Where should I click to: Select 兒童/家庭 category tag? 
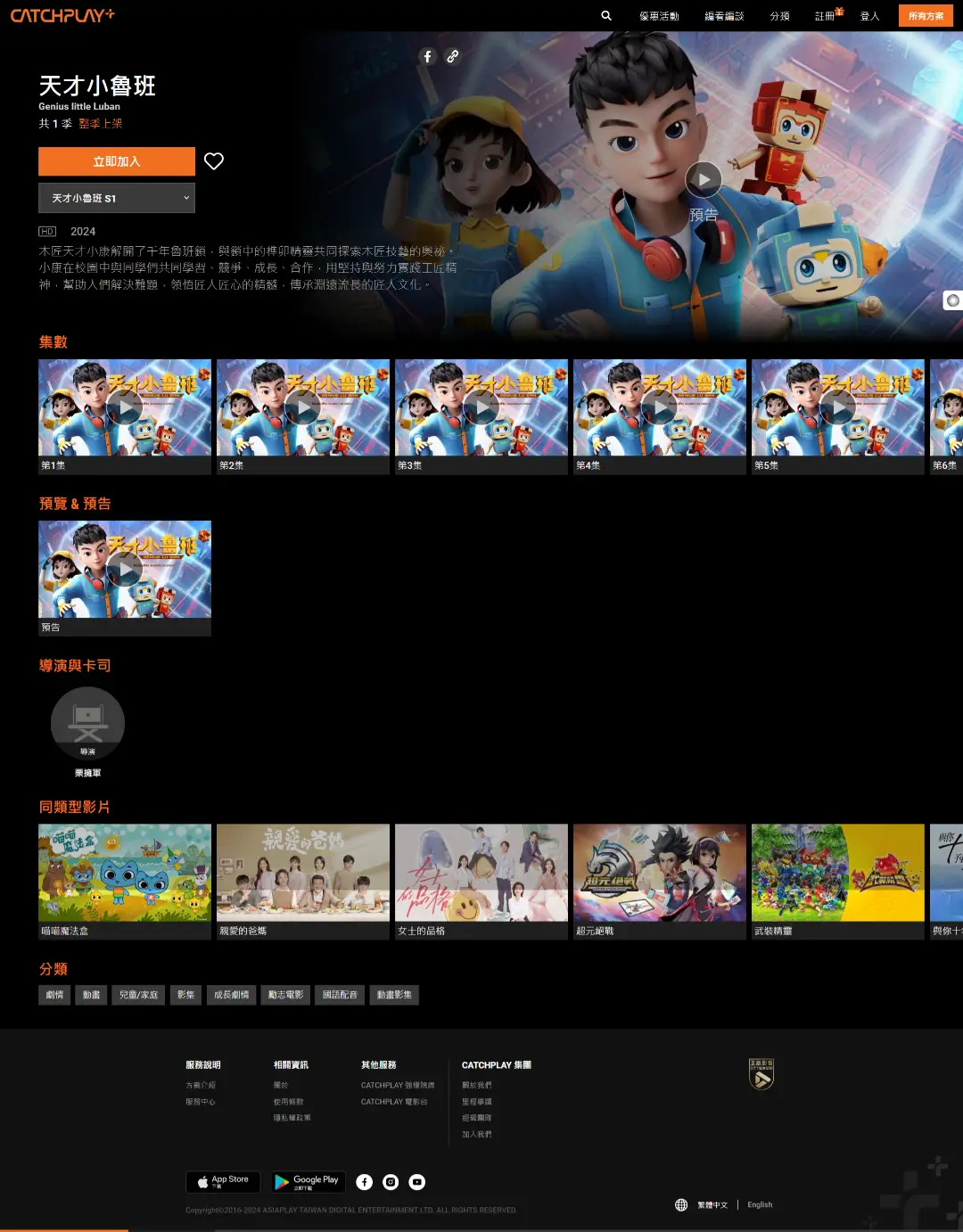tap(138, 995)
